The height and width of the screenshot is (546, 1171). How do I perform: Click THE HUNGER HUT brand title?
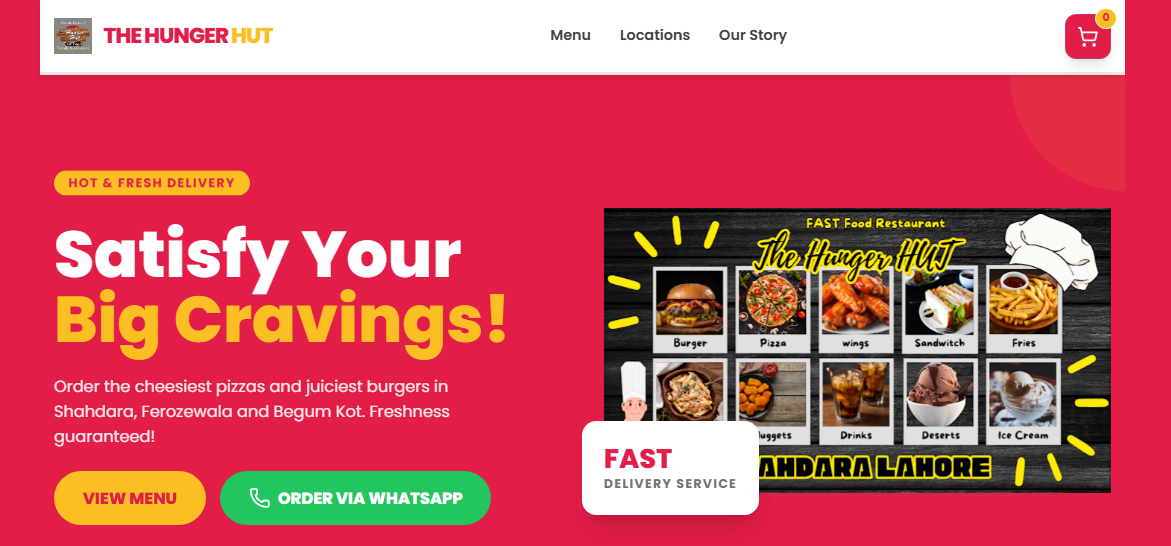188,35
